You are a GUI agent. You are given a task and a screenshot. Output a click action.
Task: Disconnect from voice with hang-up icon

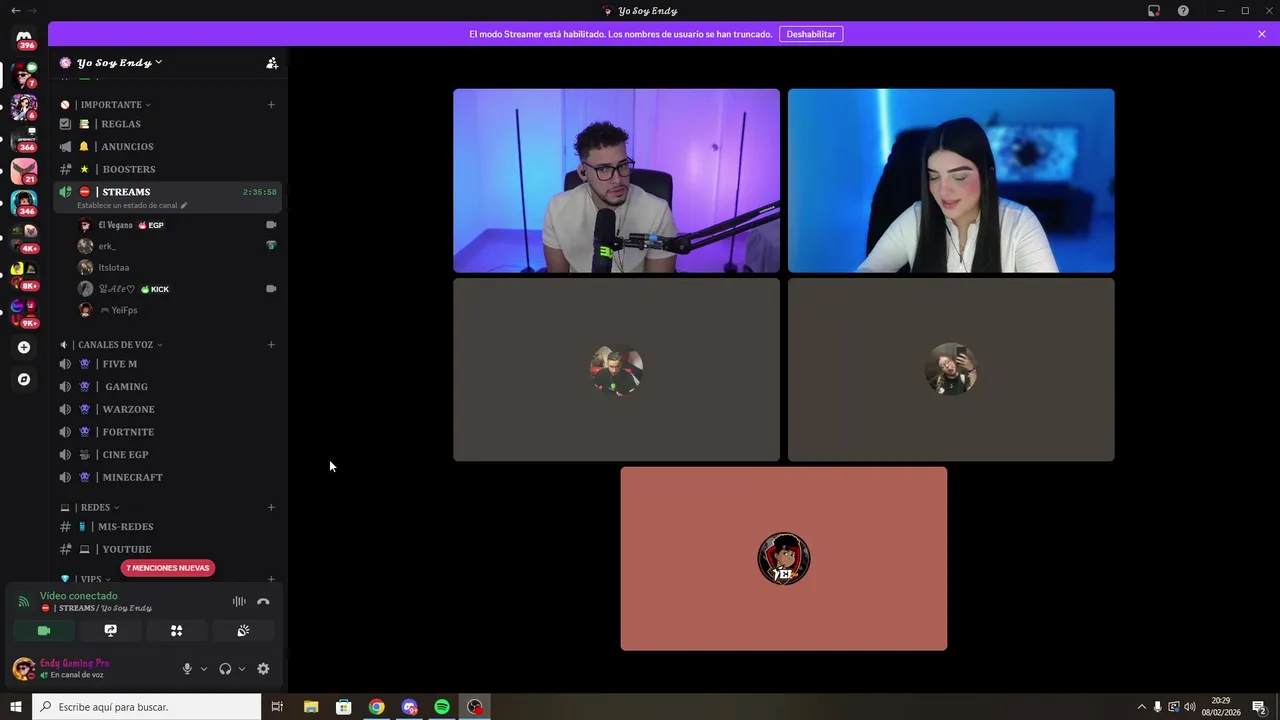coord(264,602)
